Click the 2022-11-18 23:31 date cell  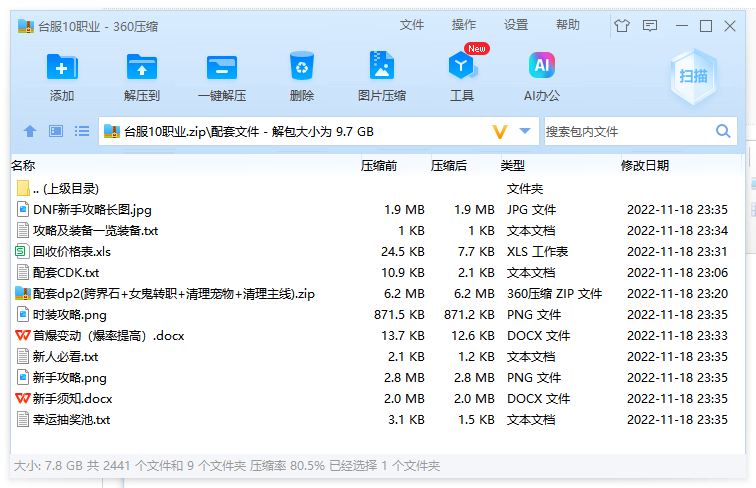677,252
